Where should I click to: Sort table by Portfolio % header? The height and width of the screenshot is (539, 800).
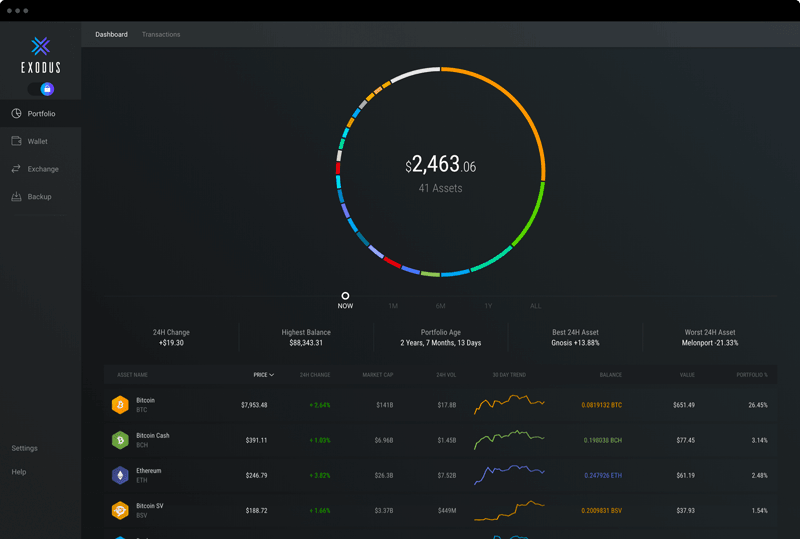coord(752,375)
